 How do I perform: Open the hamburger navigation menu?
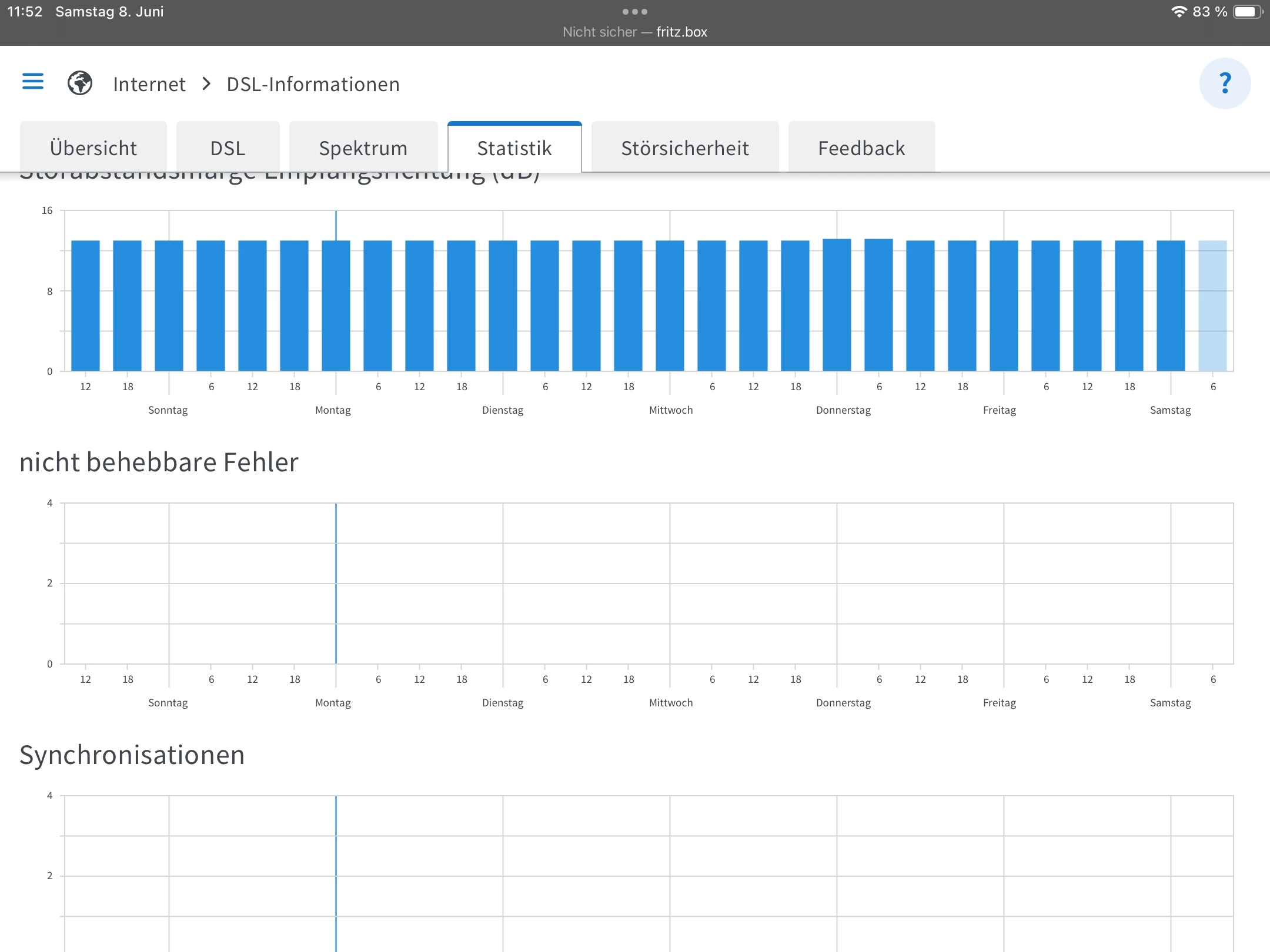tap(33, 82)
